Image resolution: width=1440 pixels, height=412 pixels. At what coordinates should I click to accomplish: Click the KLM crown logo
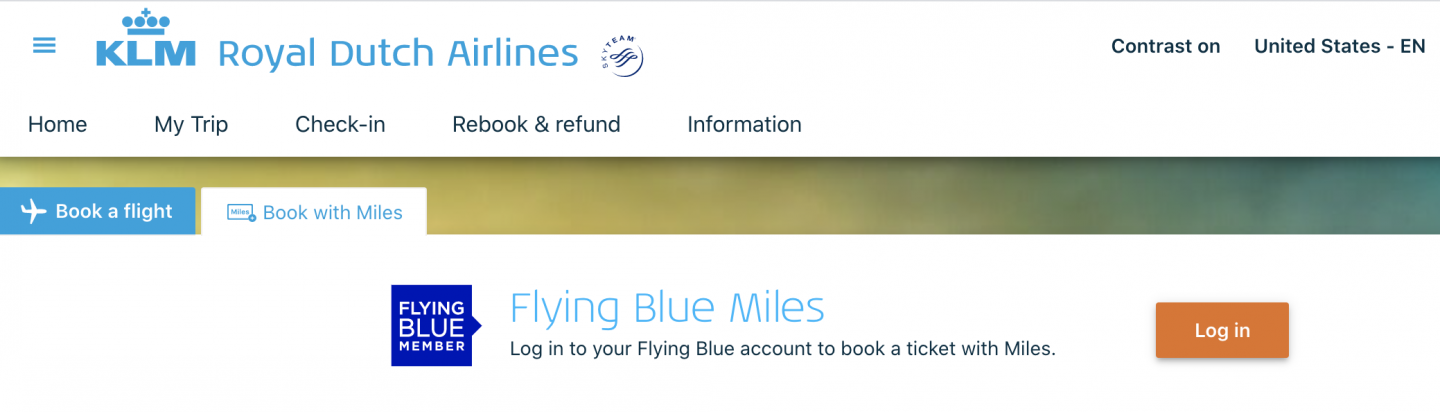pyautogui.click(x=145, y=40)
